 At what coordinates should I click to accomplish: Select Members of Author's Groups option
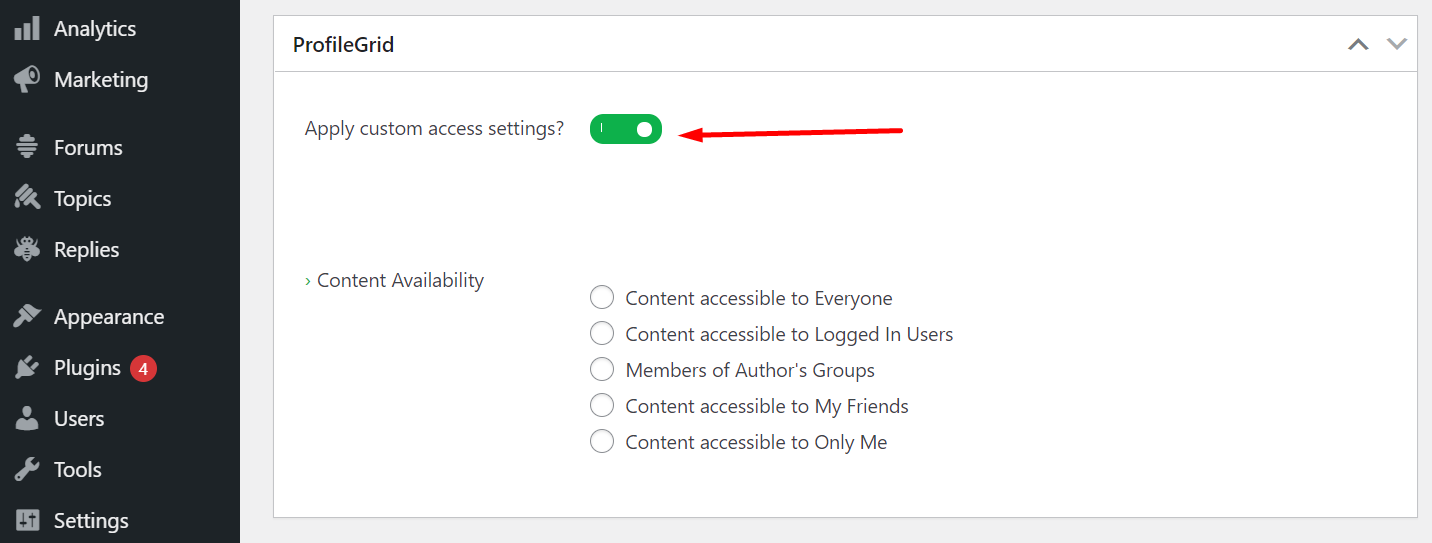tap(602, 370)
